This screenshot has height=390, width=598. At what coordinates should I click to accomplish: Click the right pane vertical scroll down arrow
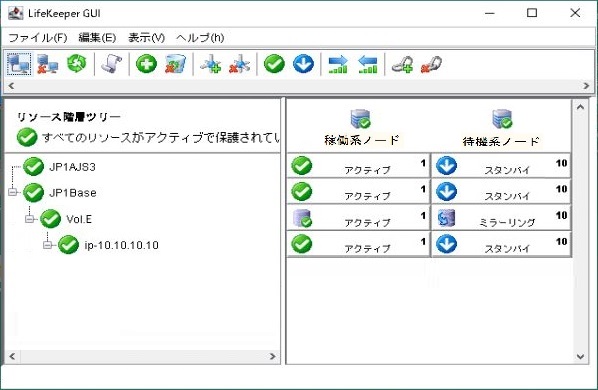point(580,357)
